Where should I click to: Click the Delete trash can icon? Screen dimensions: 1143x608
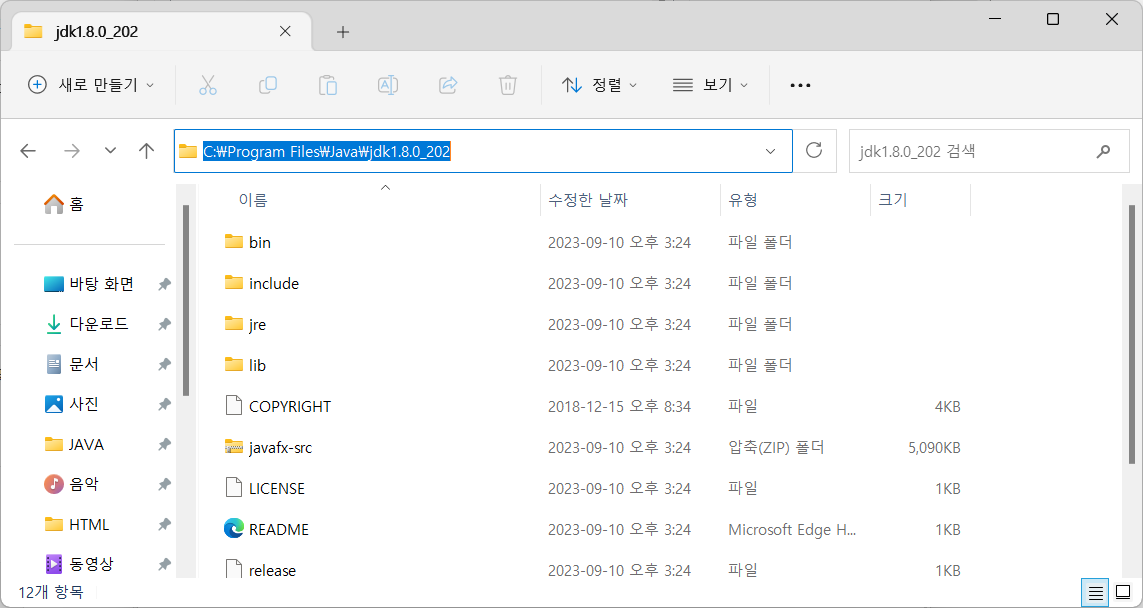pos(508,85)
